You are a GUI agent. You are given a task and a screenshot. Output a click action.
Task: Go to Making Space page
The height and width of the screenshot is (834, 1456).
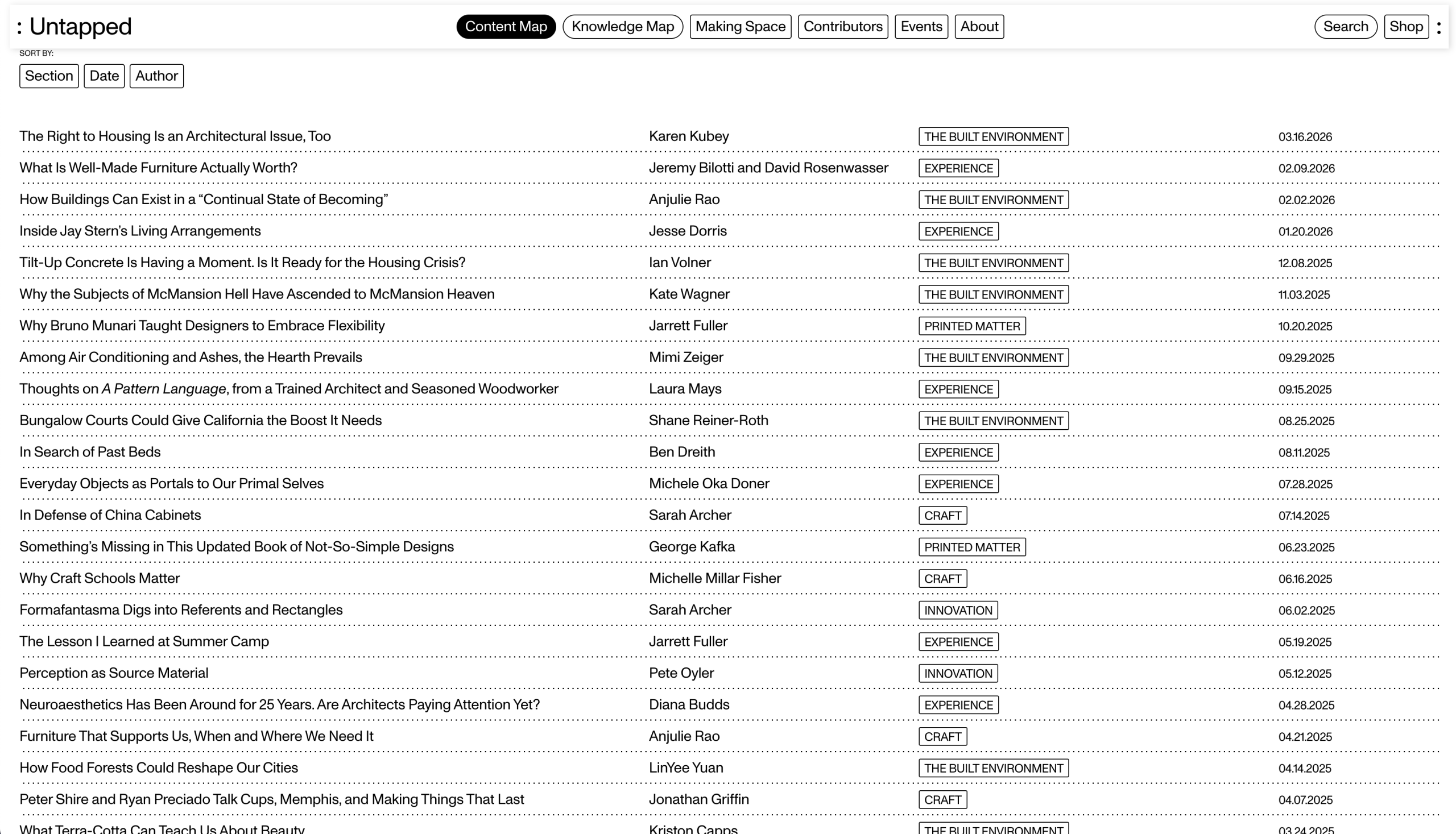(740, 26)
